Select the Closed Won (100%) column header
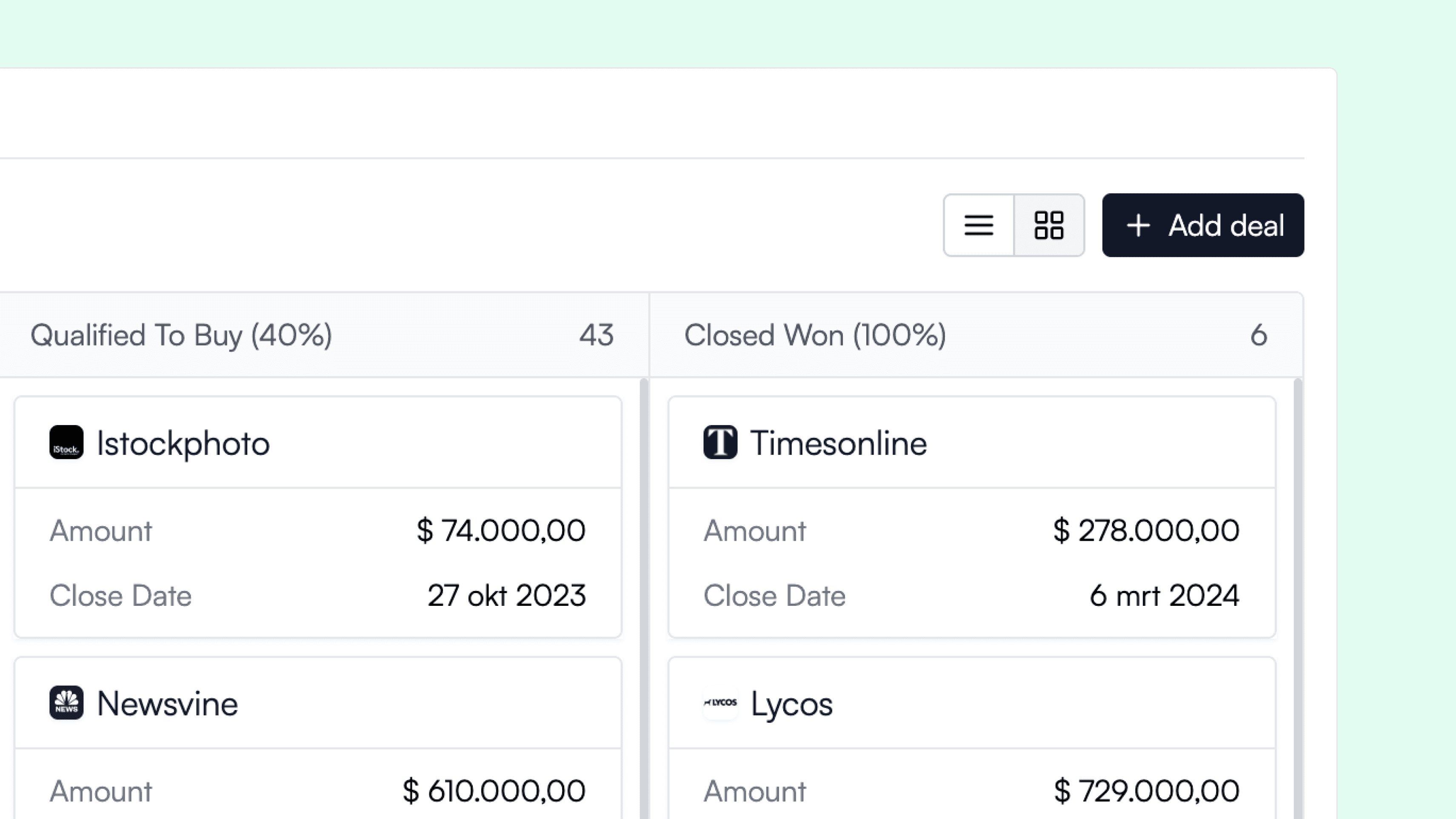 [x=814, y=335]
